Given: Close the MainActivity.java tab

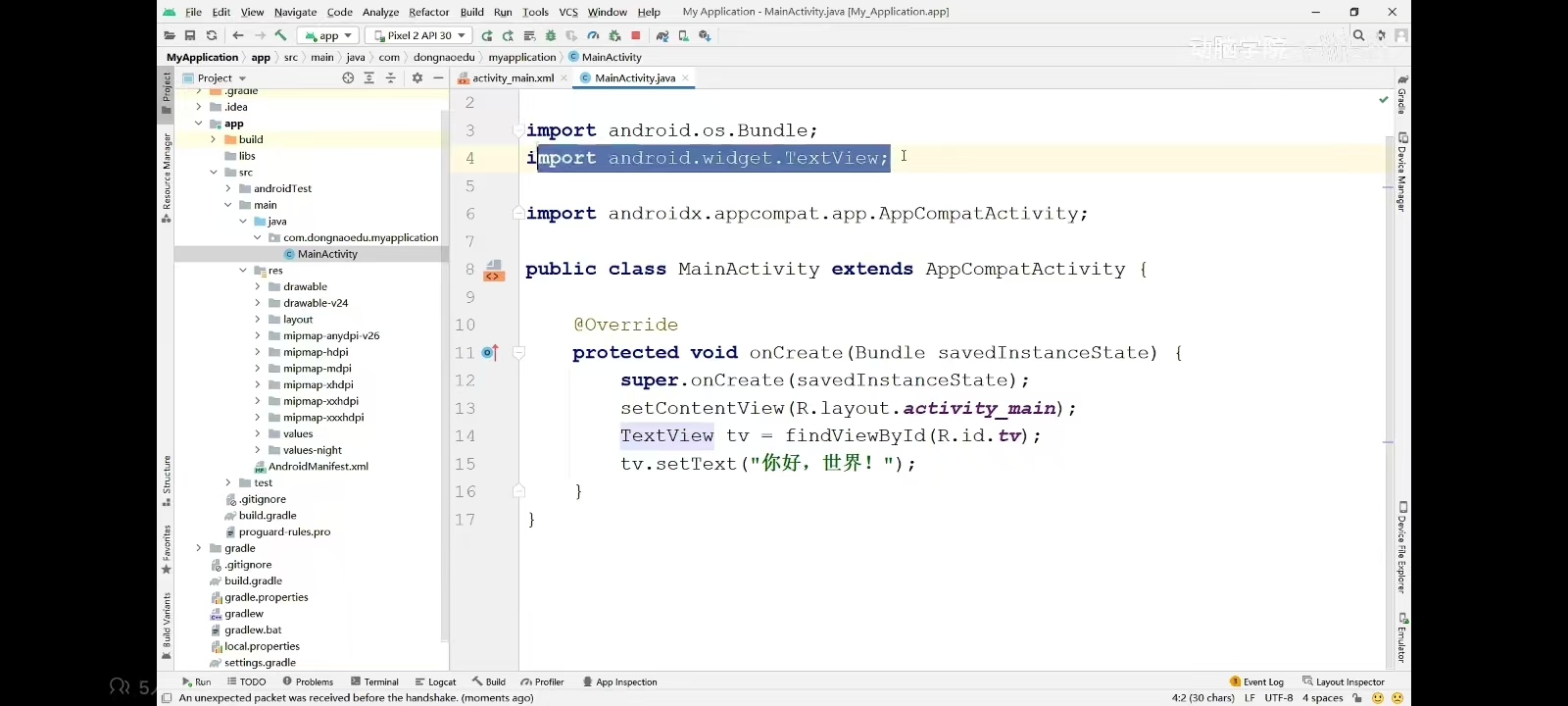Looking at the screenshot, I should 686,77.
